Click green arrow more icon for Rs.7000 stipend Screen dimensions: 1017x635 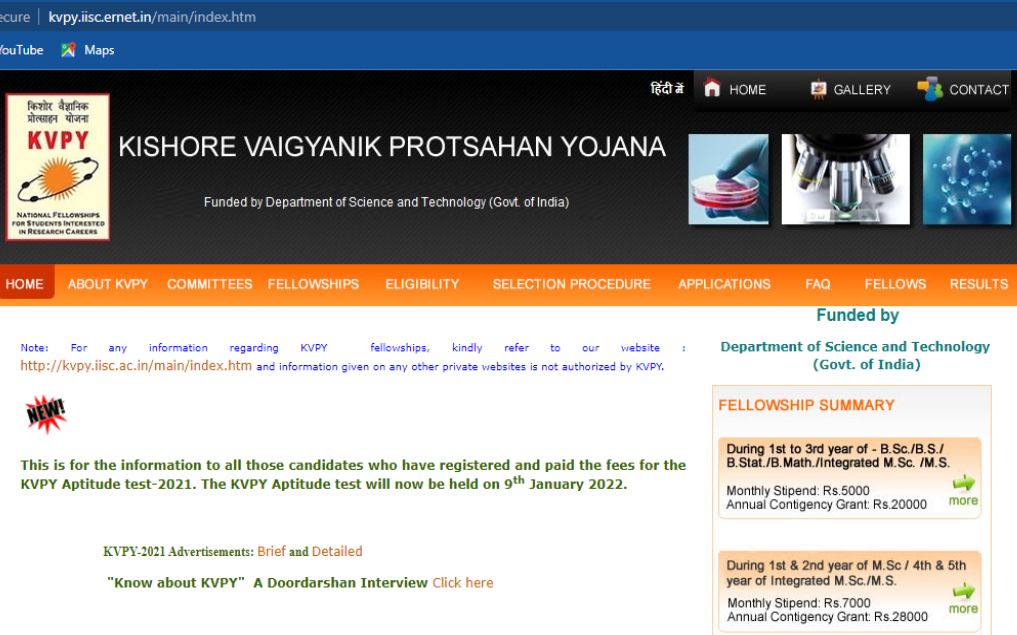tap(964, 591)
